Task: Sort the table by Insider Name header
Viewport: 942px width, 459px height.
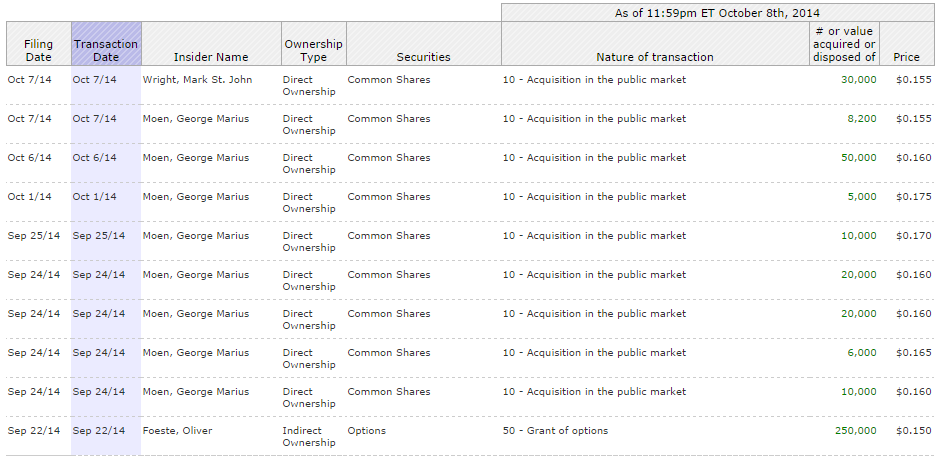Action: coord(211,57)
